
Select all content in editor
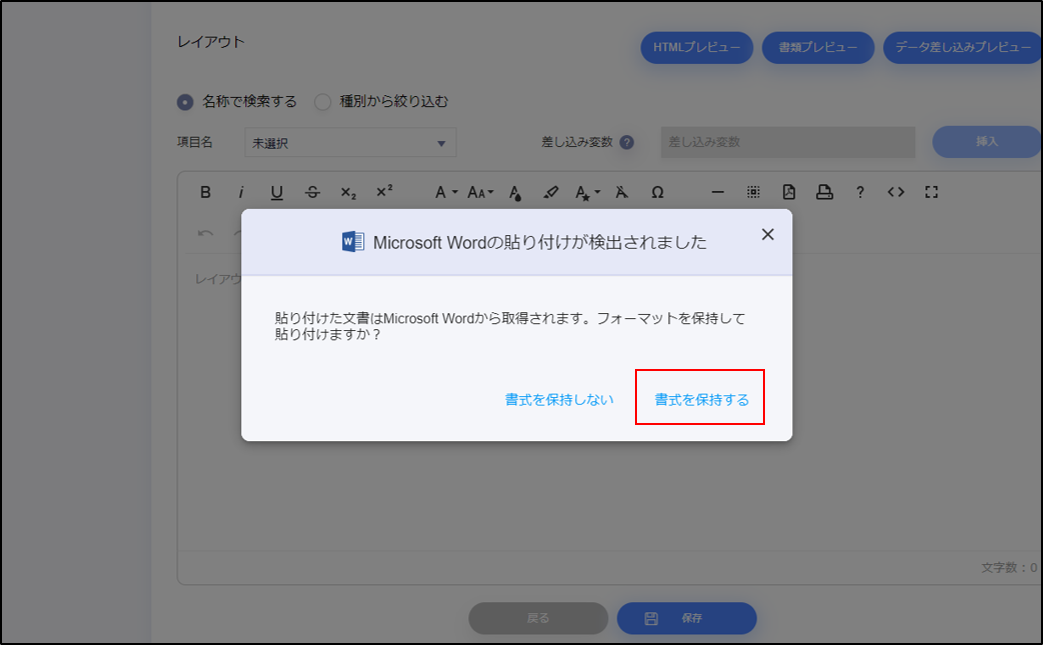[753, 192]
